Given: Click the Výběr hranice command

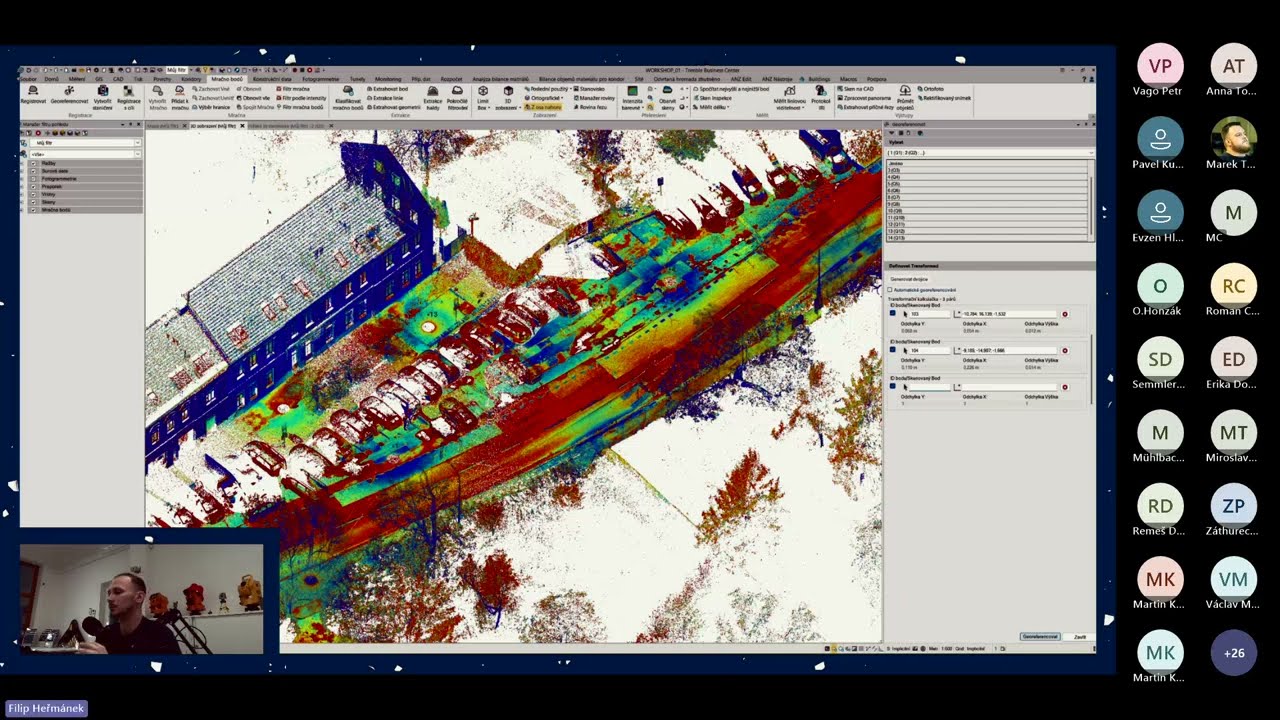Looking at the screenshot, I should (212, 107).
